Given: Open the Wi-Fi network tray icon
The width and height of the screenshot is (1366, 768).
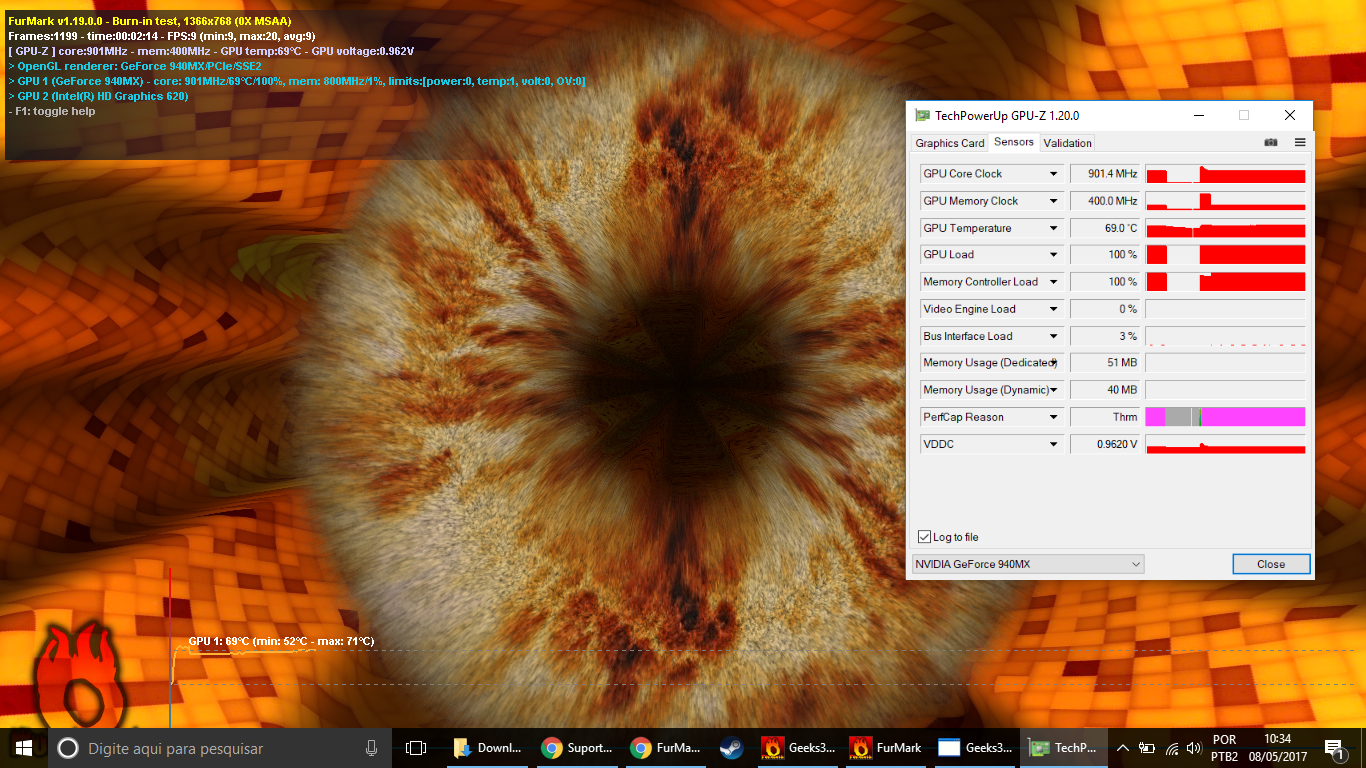Looking at the screenshot, I should pyautogui.click(x=1172, y=748).
